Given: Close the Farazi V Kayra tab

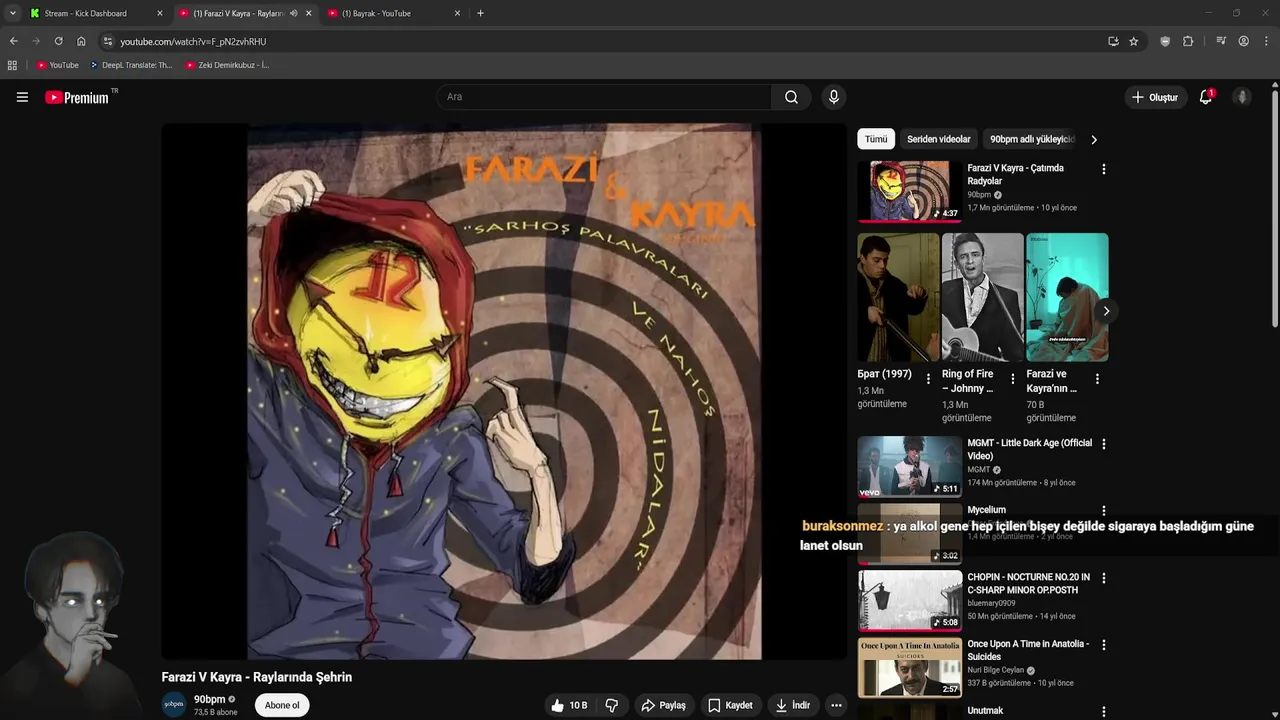Looking at the screenshot, I should (x=308, y=13).
